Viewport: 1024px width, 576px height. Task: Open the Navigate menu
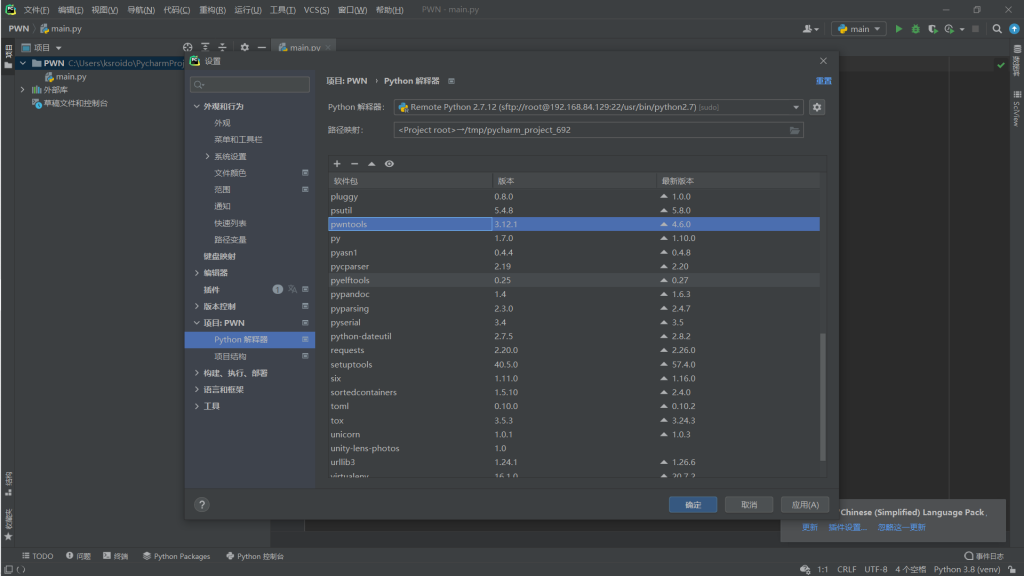(140, 10)
